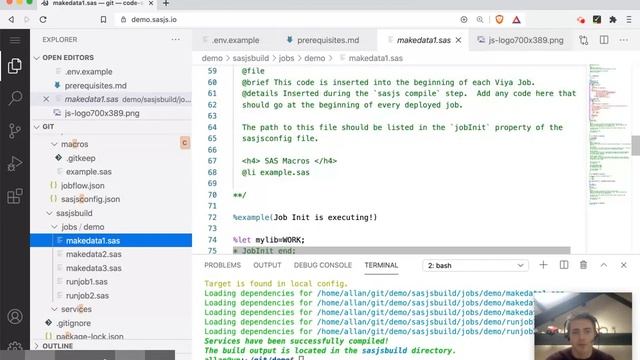Collapse the GIT folder section

[x=37, y=127]
